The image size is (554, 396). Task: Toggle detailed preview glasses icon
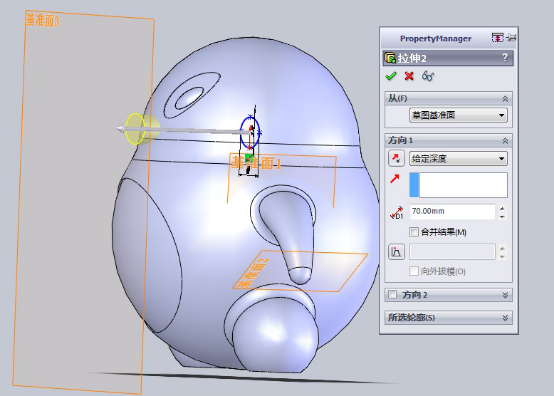428,76
